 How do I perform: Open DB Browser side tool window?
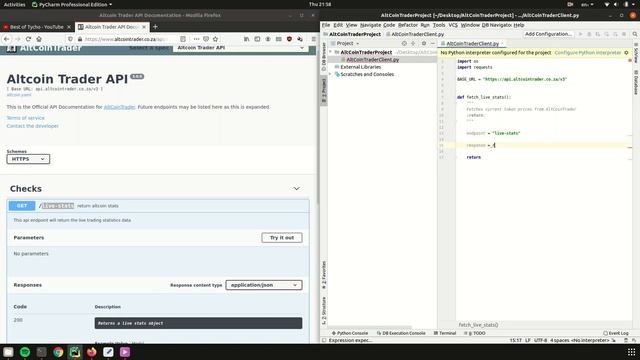click(x=324, y=58)
